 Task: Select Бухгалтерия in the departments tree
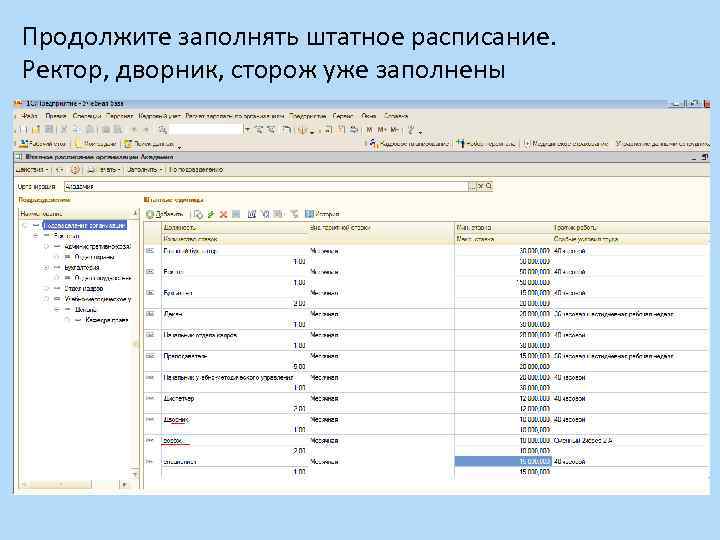(82, 267)
